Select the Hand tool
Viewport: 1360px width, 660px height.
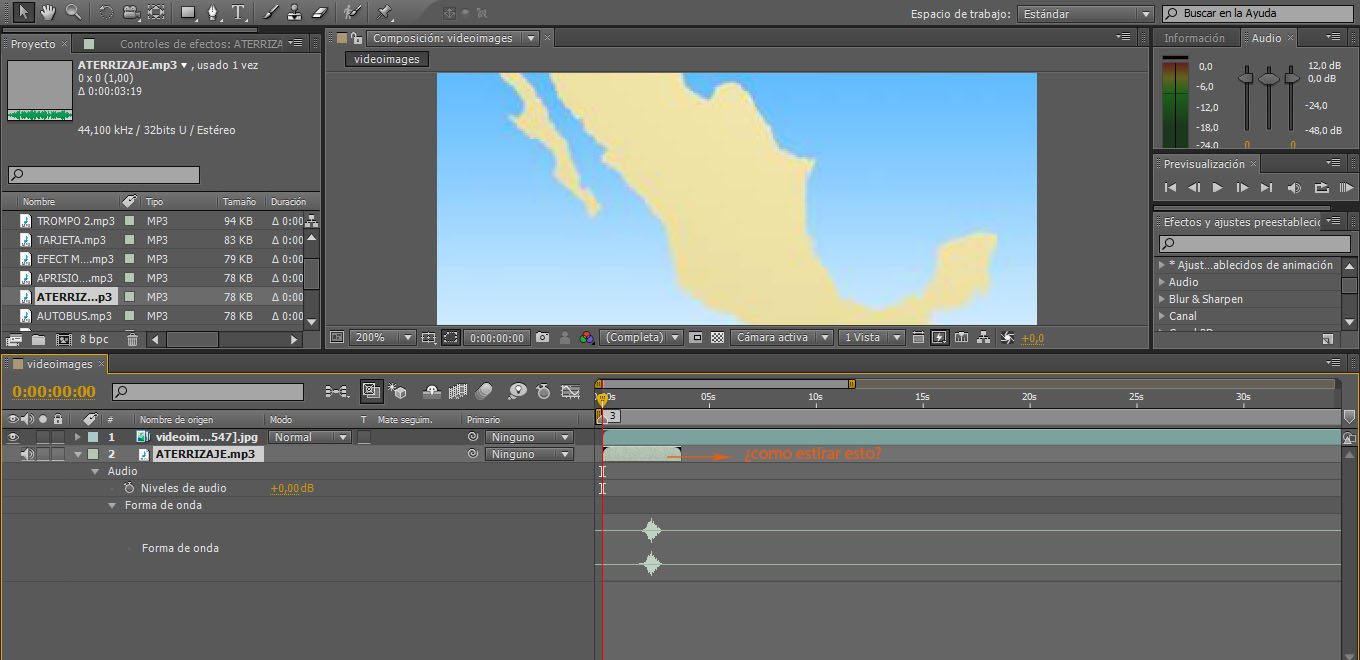(47, 12)
